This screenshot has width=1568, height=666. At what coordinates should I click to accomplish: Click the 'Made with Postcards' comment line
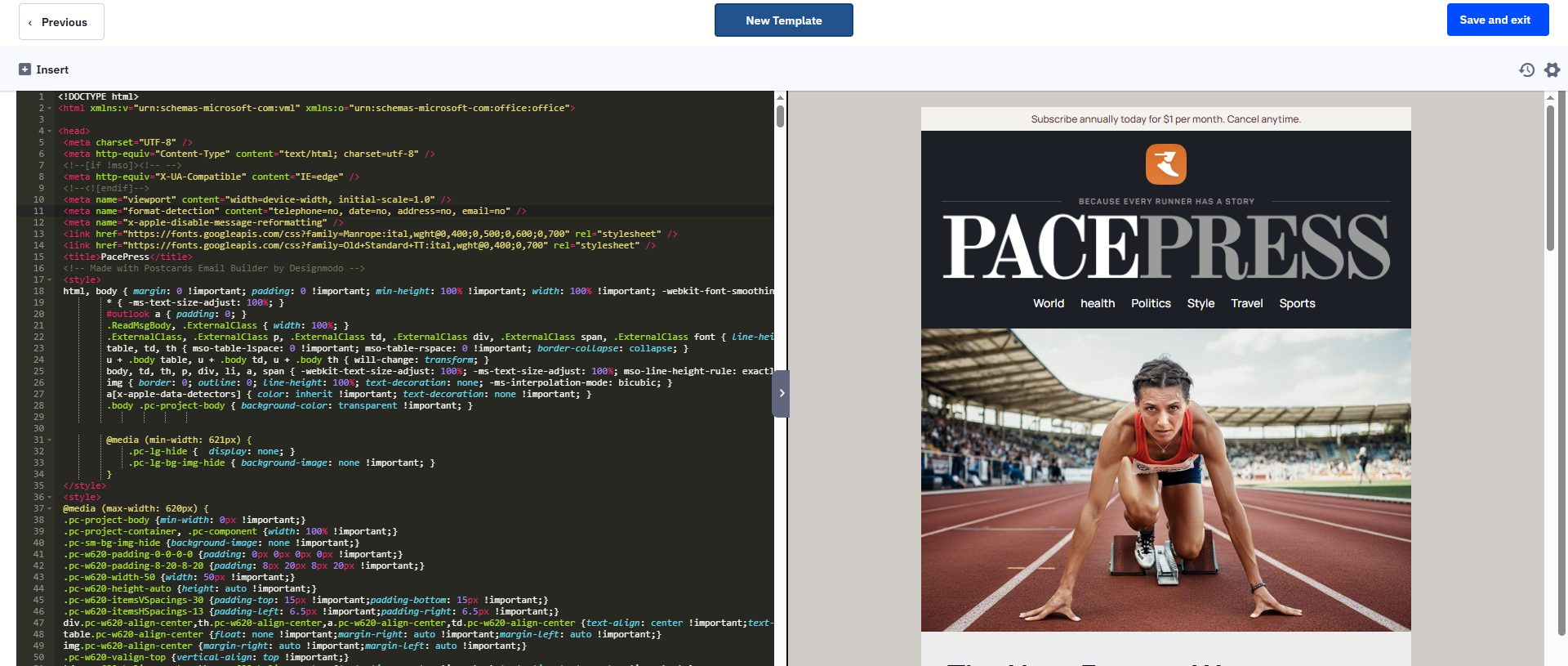tap(214, 268)
